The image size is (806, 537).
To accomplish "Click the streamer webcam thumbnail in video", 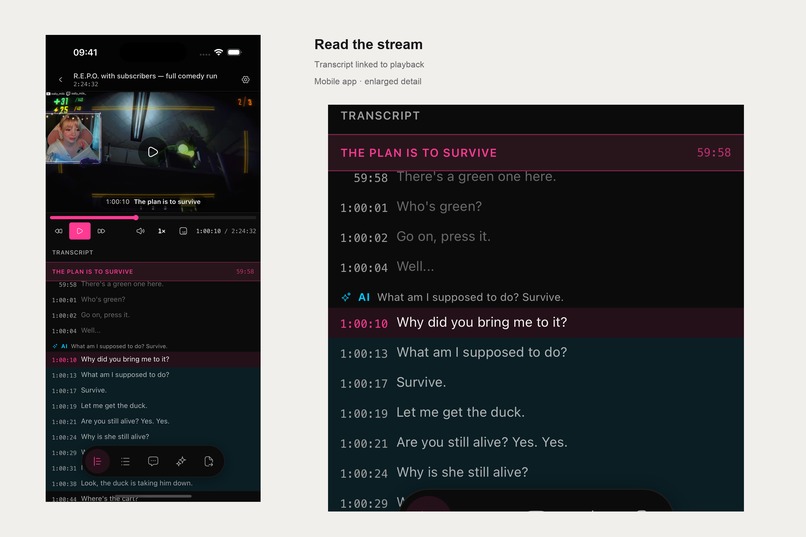I will pos(72,138).
